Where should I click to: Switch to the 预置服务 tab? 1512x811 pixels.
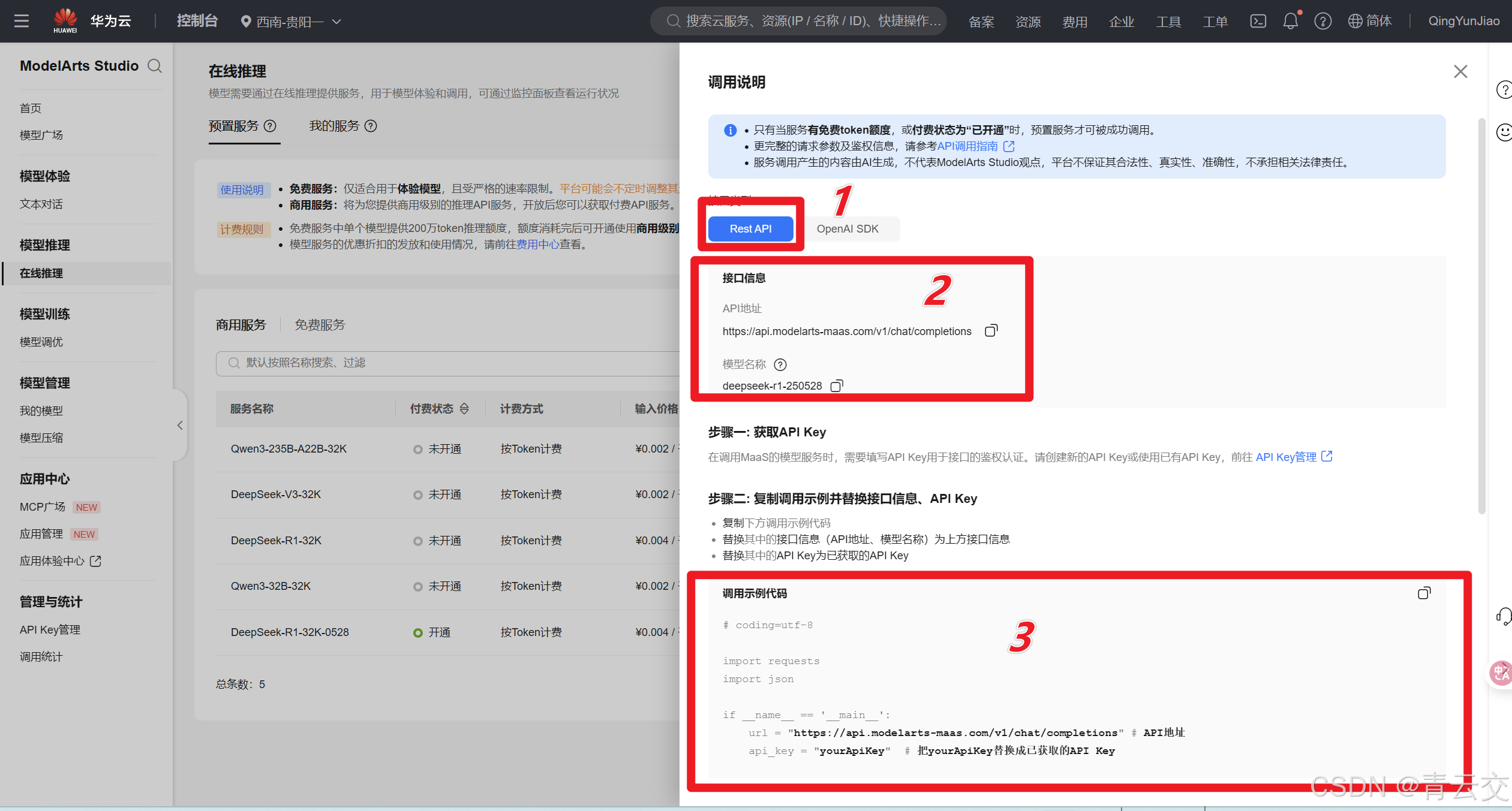pos(234,126)
